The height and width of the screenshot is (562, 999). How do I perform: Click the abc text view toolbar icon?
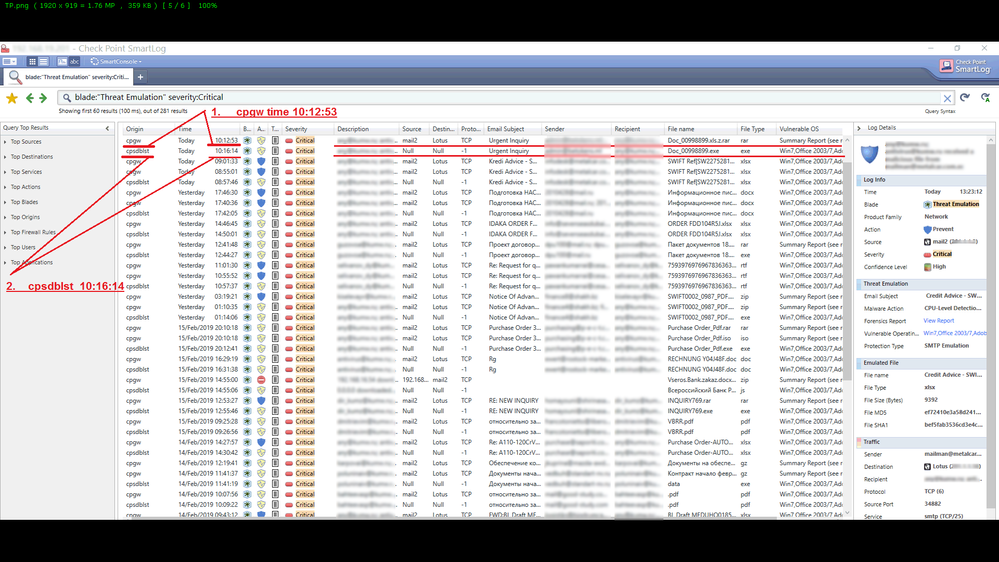pyautogui.click(x=74, y=62)
